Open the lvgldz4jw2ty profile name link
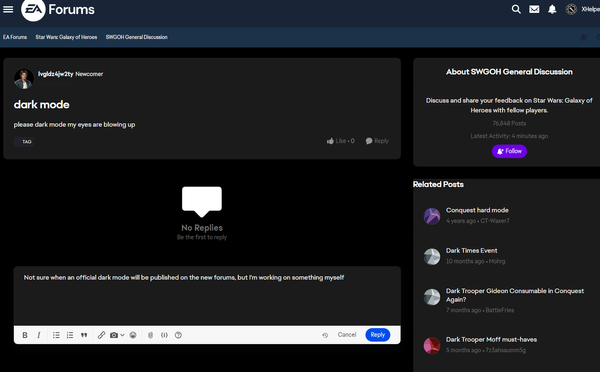 coord(55,74)
